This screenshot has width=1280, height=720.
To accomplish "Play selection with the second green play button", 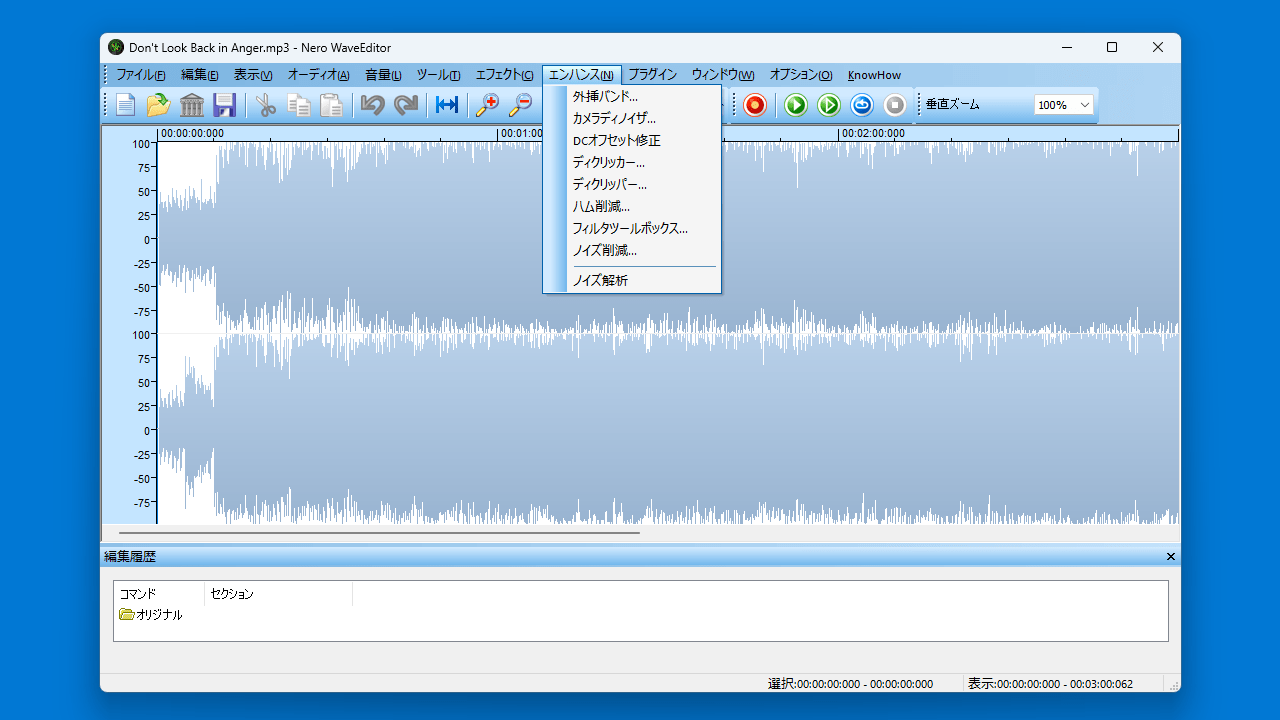I will point(829,105).
